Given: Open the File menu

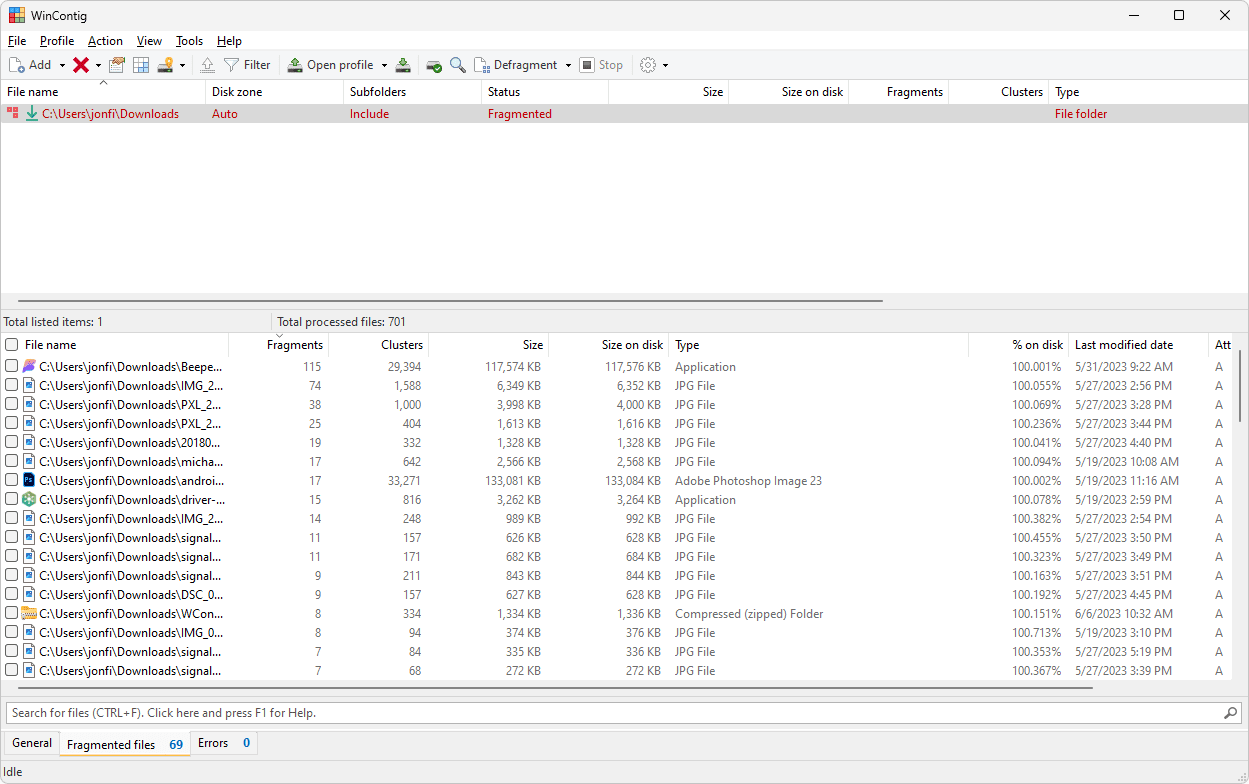Looking at the screenshot, I should point(17,41).
